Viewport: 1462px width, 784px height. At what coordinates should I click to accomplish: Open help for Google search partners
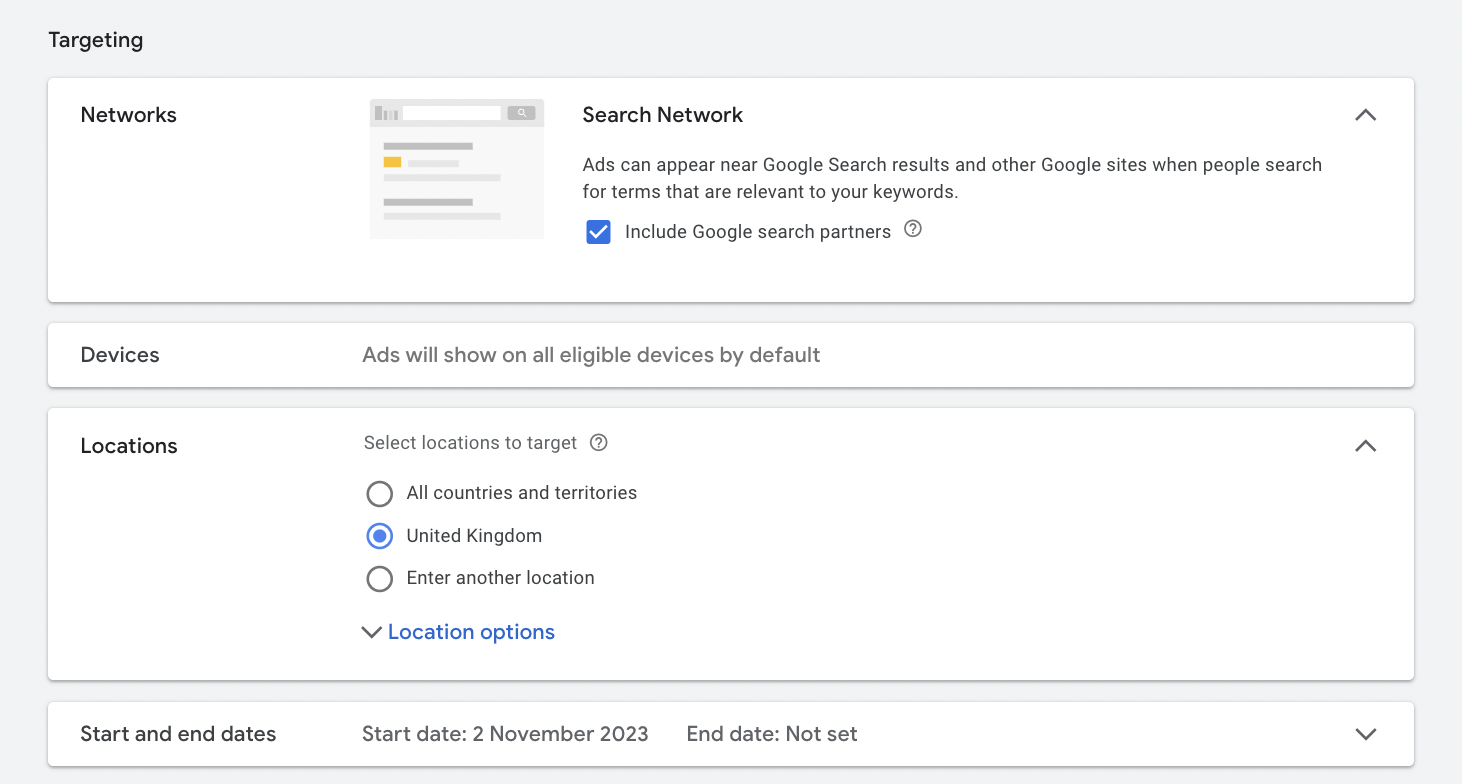(912, 229)
